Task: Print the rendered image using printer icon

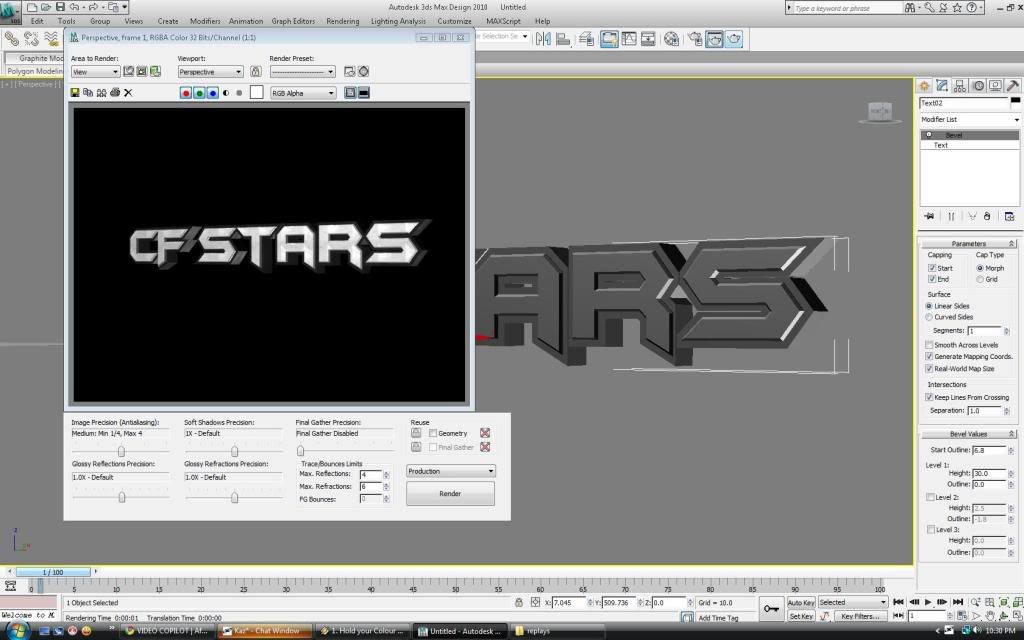Action: point(114,93)
